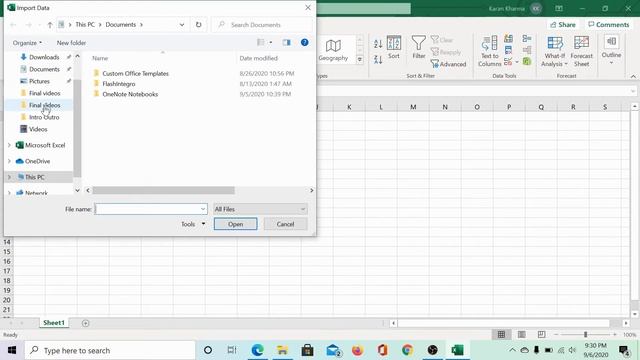Select column M header in Excel
This screenshot has height=360, width=640.
tap(413, 107)
